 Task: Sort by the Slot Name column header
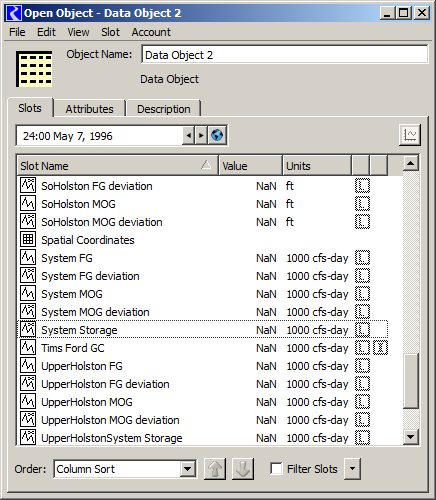point(117,165)
